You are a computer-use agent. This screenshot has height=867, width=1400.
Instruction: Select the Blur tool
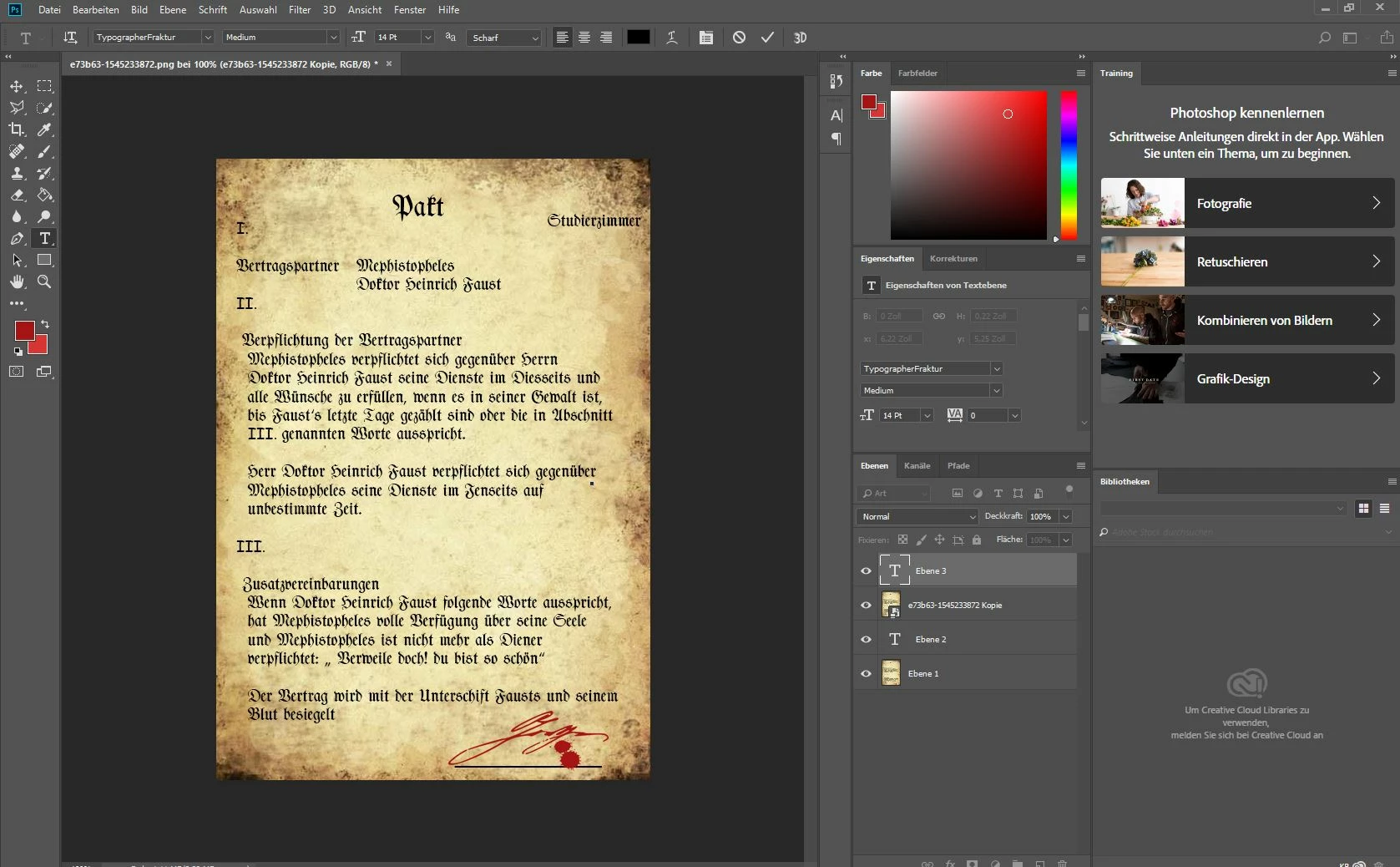coord(17,216)
